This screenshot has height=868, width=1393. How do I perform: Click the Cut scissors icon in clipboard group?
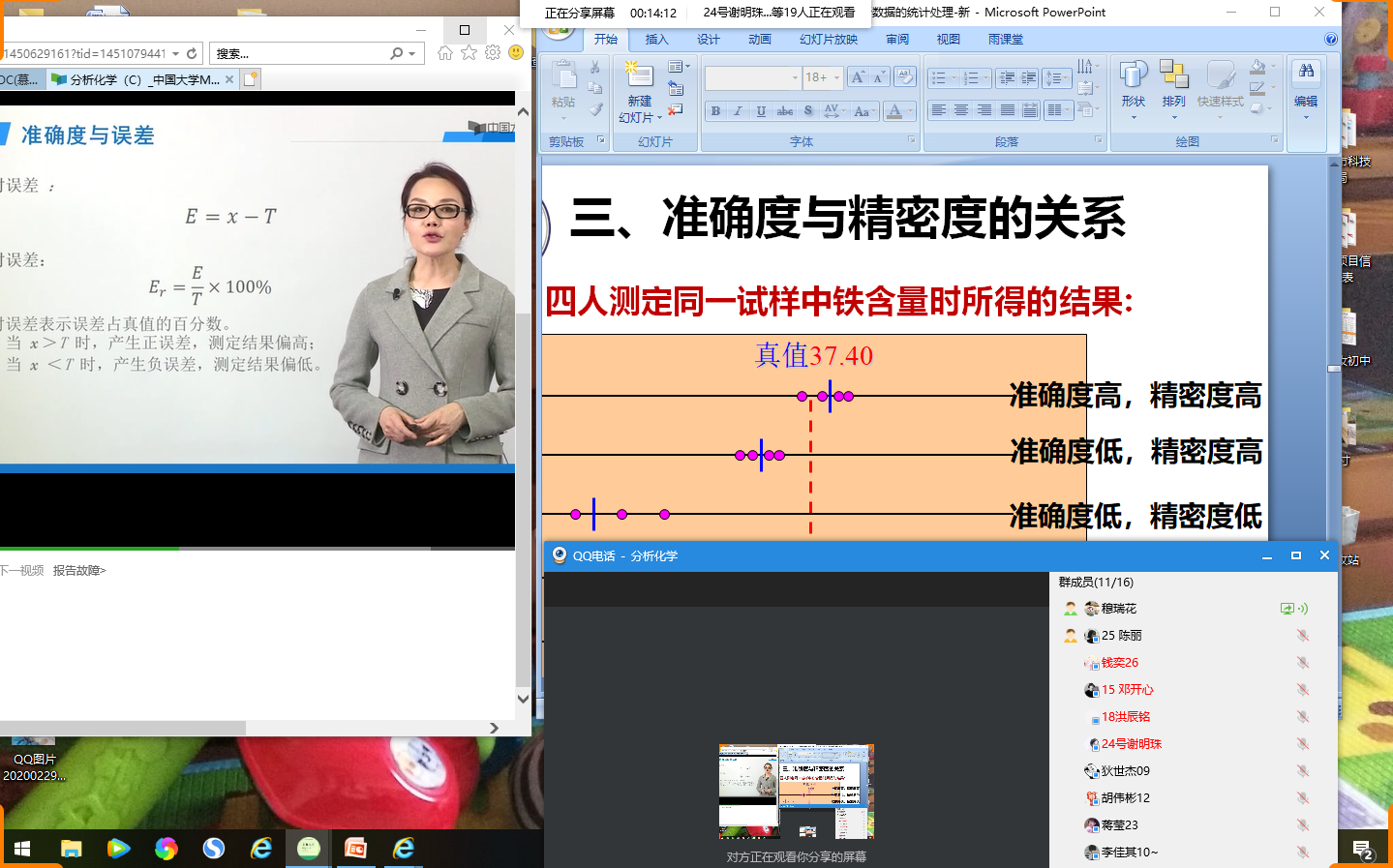click(x=595, y=68)
